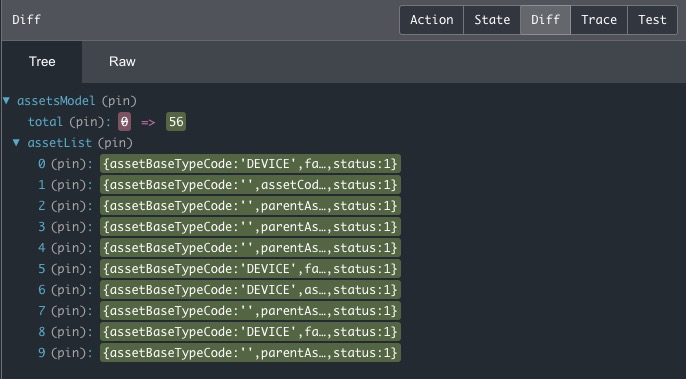Switch to the Raw tab

(122, 62)
